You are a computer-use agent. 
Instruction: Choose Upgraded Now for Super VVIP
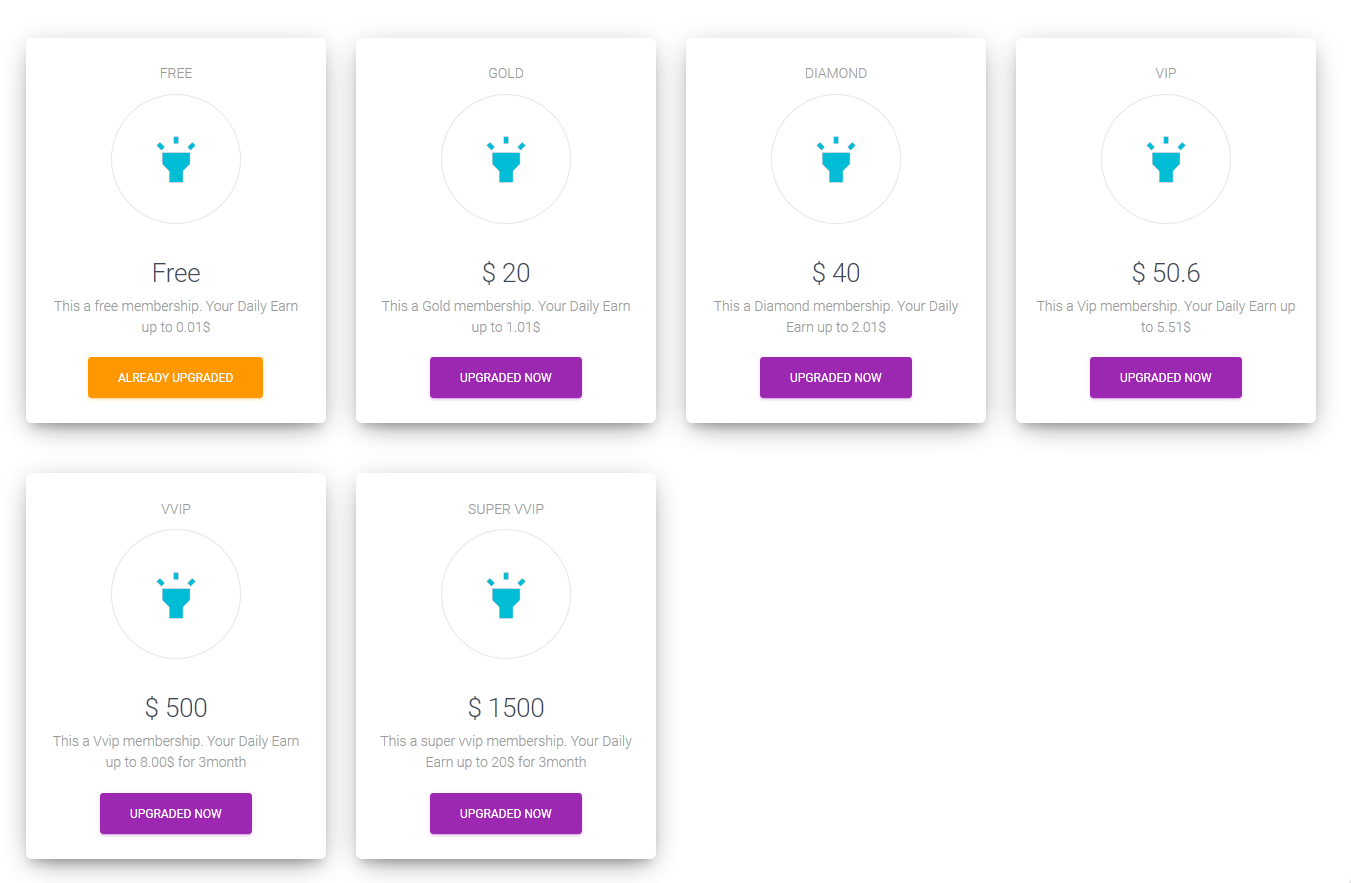click(x=506, y=814)
